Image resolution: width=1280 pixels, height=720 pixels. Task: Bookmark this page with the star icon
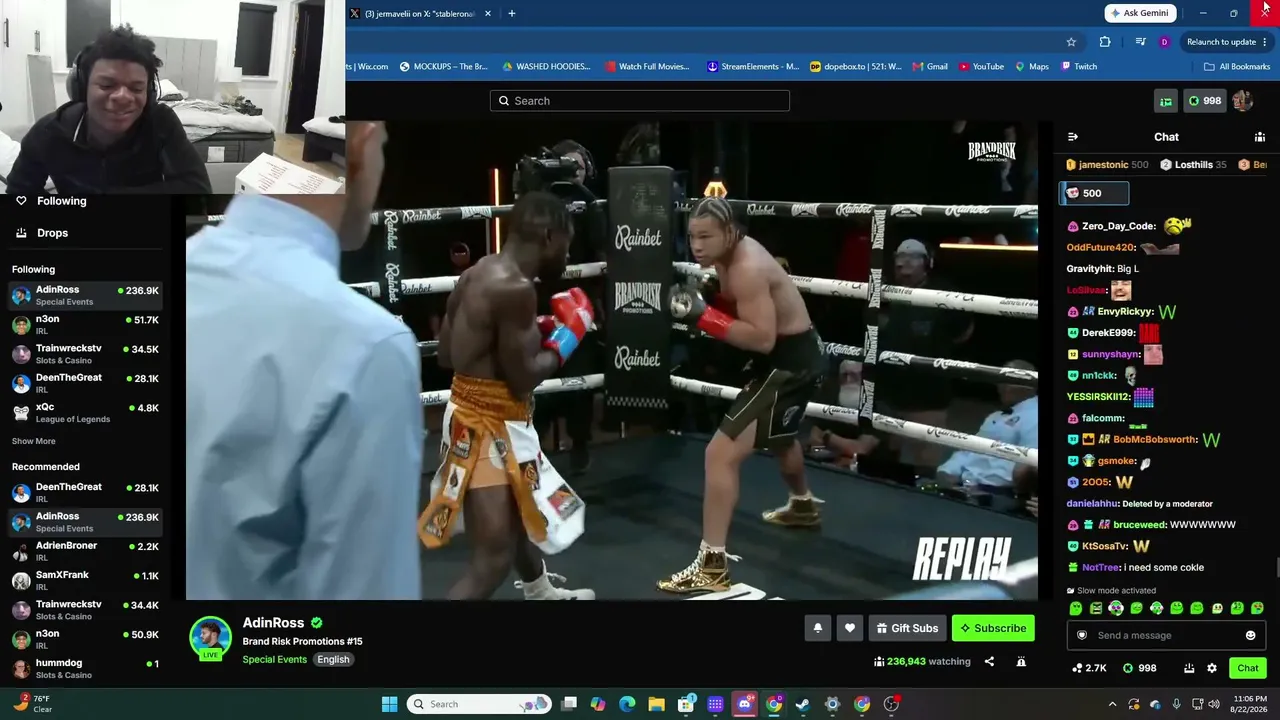[1071, 42]
